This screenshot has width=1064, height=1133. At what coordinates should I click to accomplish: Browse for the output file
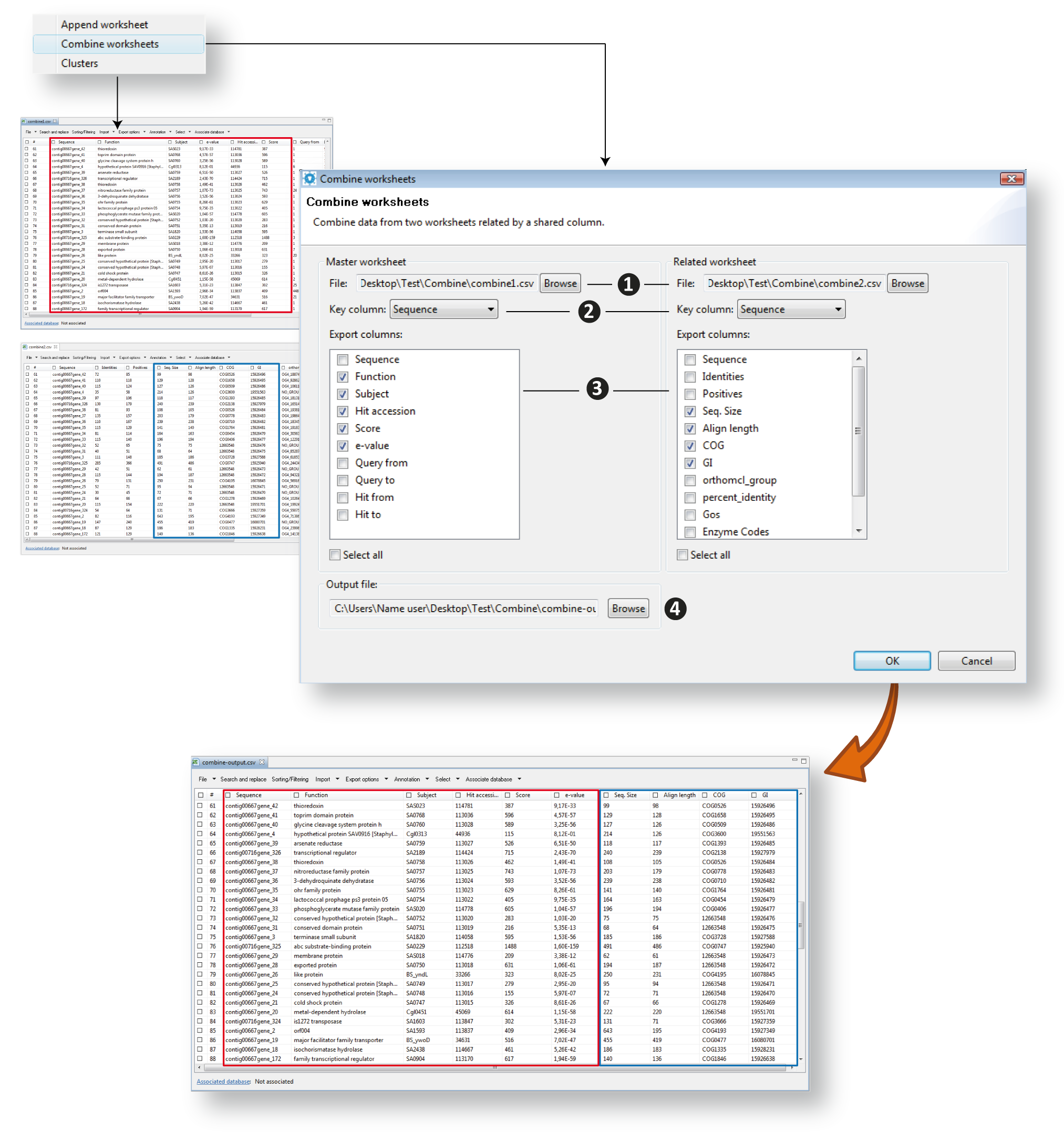tap(628, 608)
